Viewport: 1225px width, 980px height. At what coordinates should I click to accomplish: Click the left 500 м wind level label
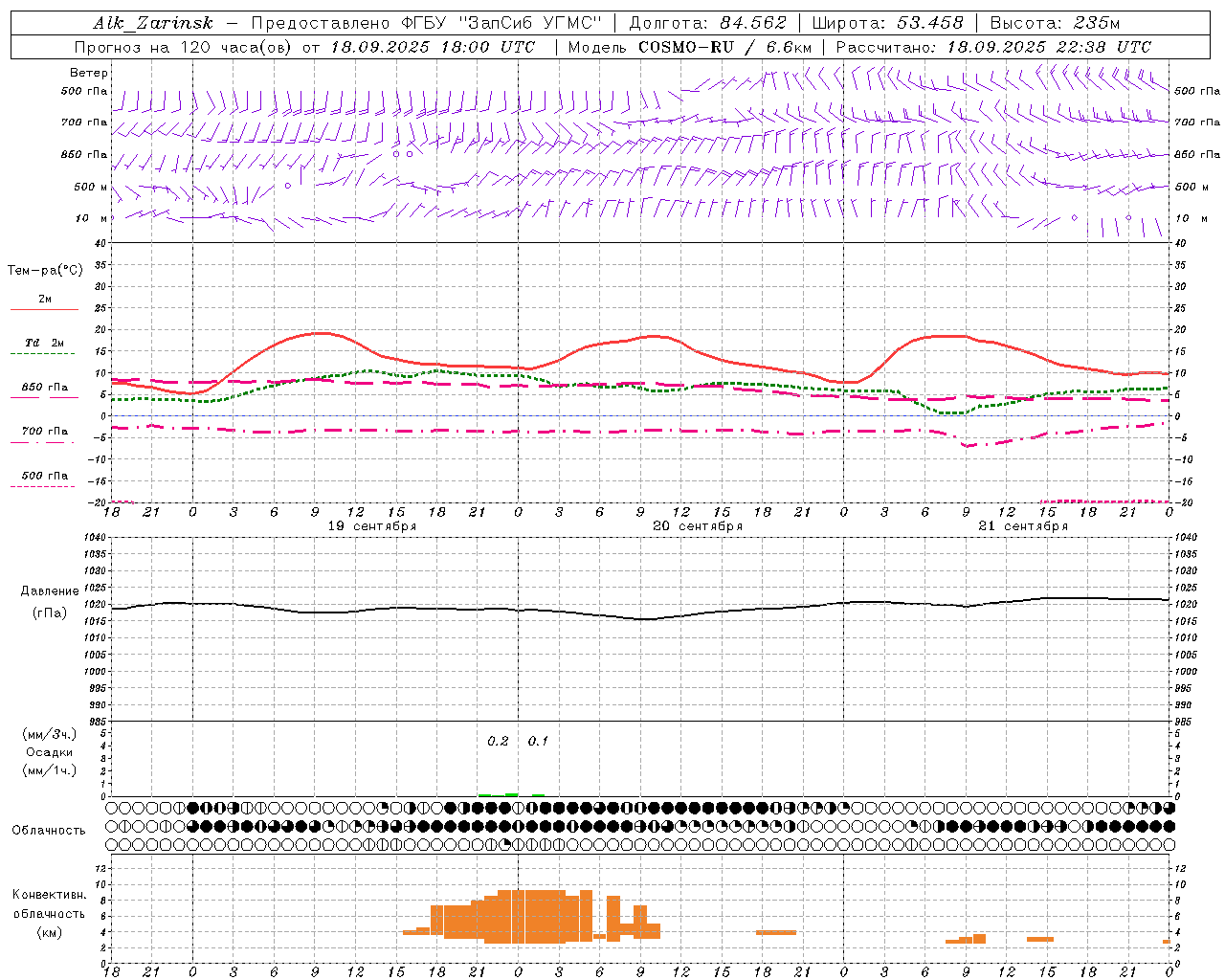coord(90,188)
